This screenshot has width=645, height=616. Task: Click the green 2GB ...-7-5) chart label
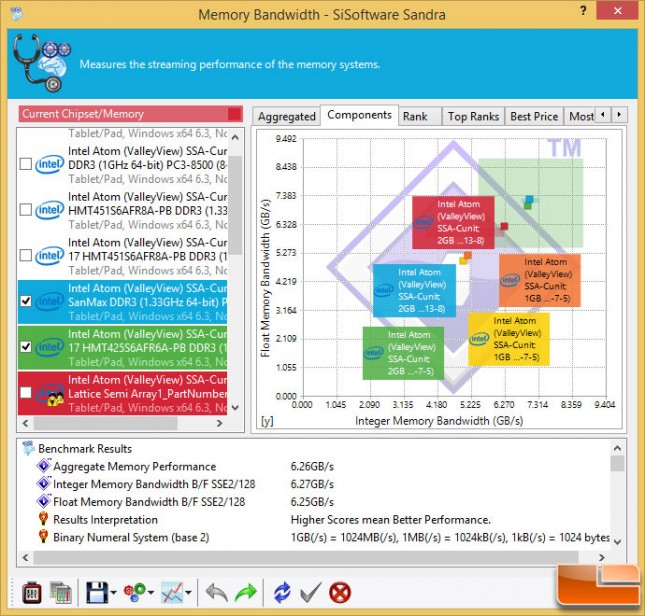pyautogui.click(x=403, y=353)
